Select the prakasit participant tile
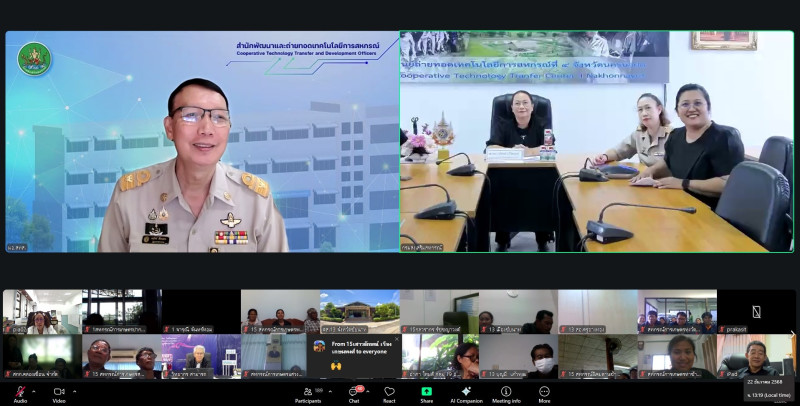The height and width of the screenshot is (406, 800). pos(756,311)
